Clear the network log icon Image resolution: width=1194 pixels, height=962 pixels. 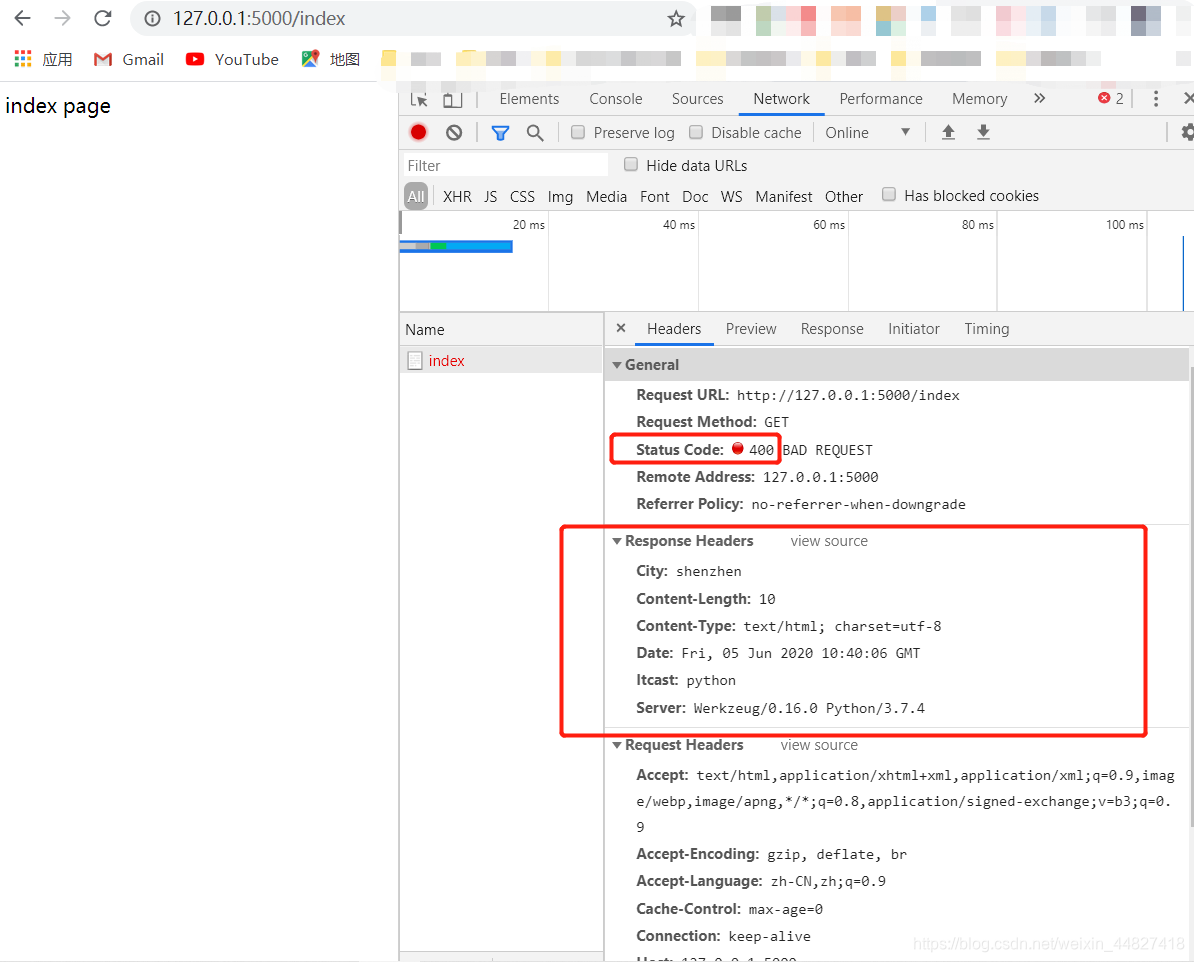click(x=454, y=133)
